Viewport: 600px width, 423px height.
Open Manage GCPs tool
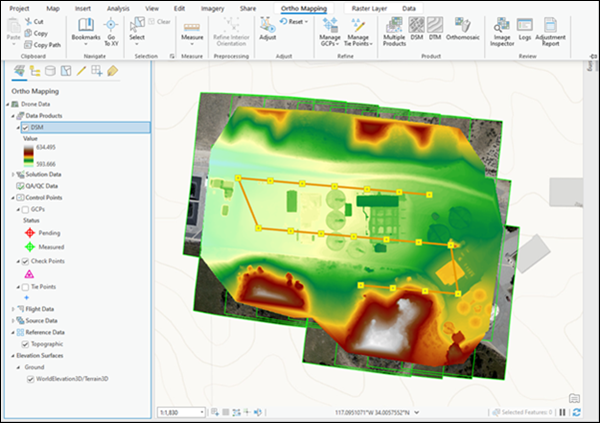329,27
